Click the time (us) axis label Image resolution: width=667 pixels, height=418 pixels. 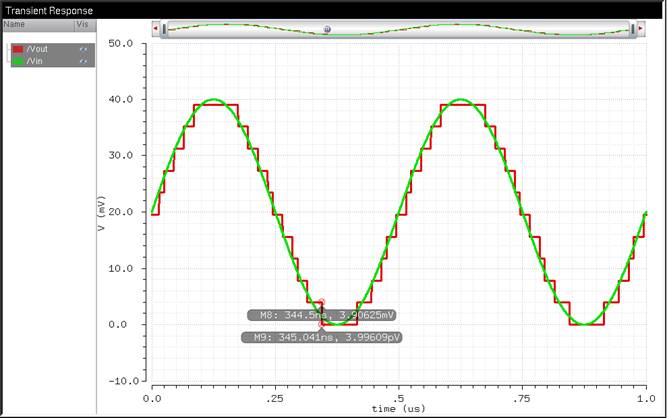pyautogui.click(x=399, y=409)
